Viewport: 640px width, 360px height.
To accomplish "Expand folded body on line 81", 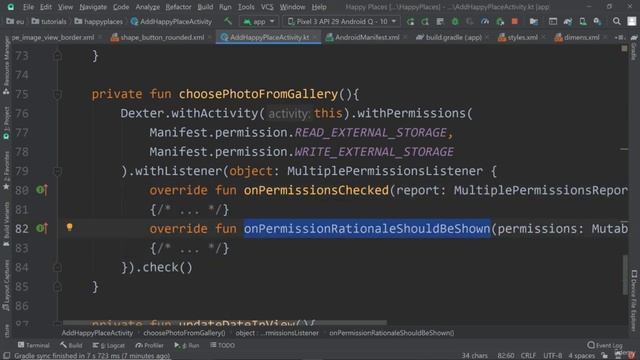I will click(189, 210).
